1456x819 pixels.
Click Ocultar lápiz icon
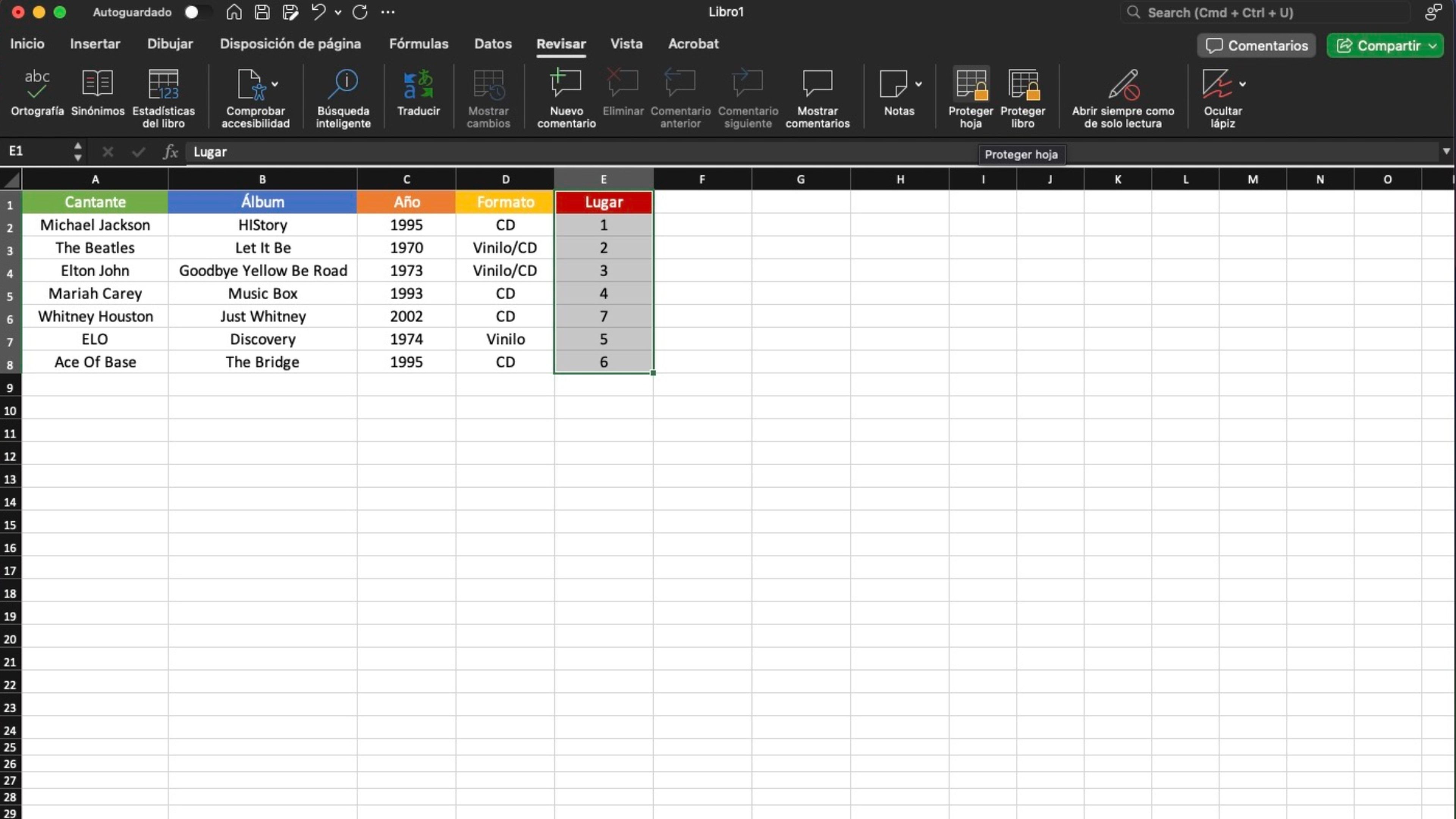pyautogui.click(x=1216, y=84)
